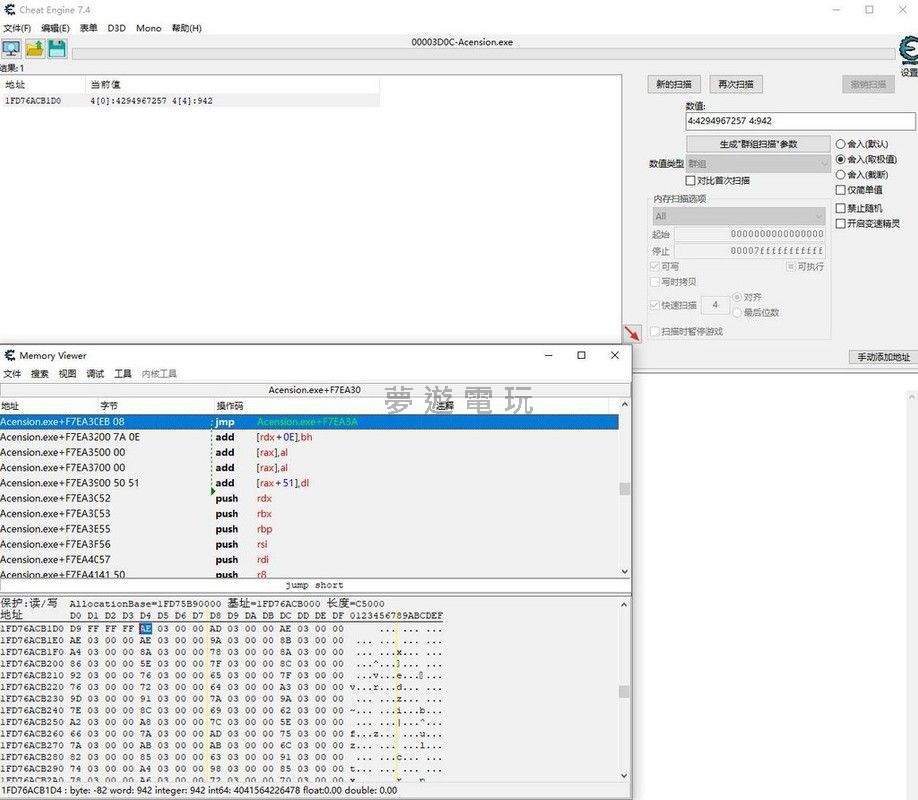Viewport: 918px width, 800px height.
Task: Enable the 对比首次扫描 checkbox
Action: click(690, 181)
